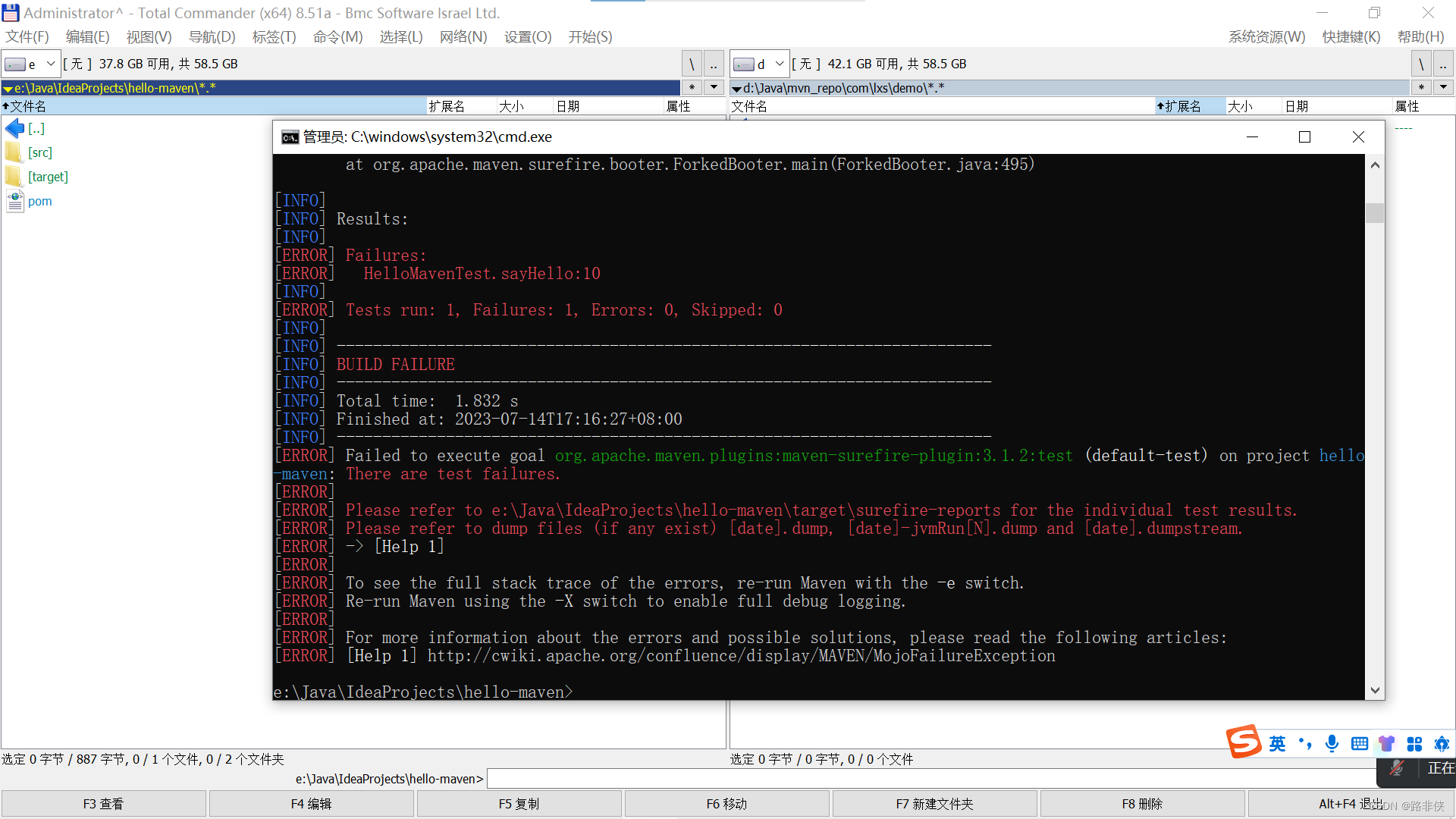Click the Alt+F4 退出 button
This screenshot has width=1456, height=819.
pos(1351,804)
